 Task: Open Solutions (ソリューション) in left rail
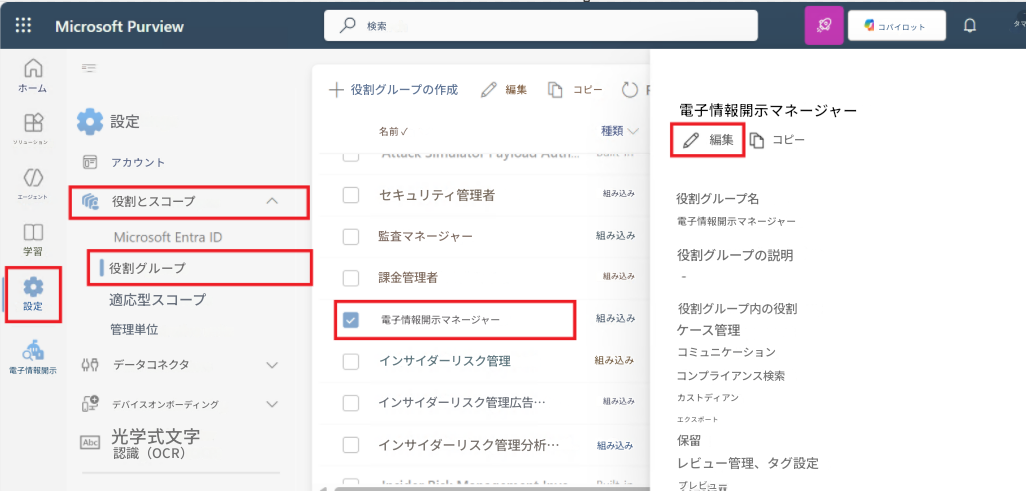click(33, 129)
